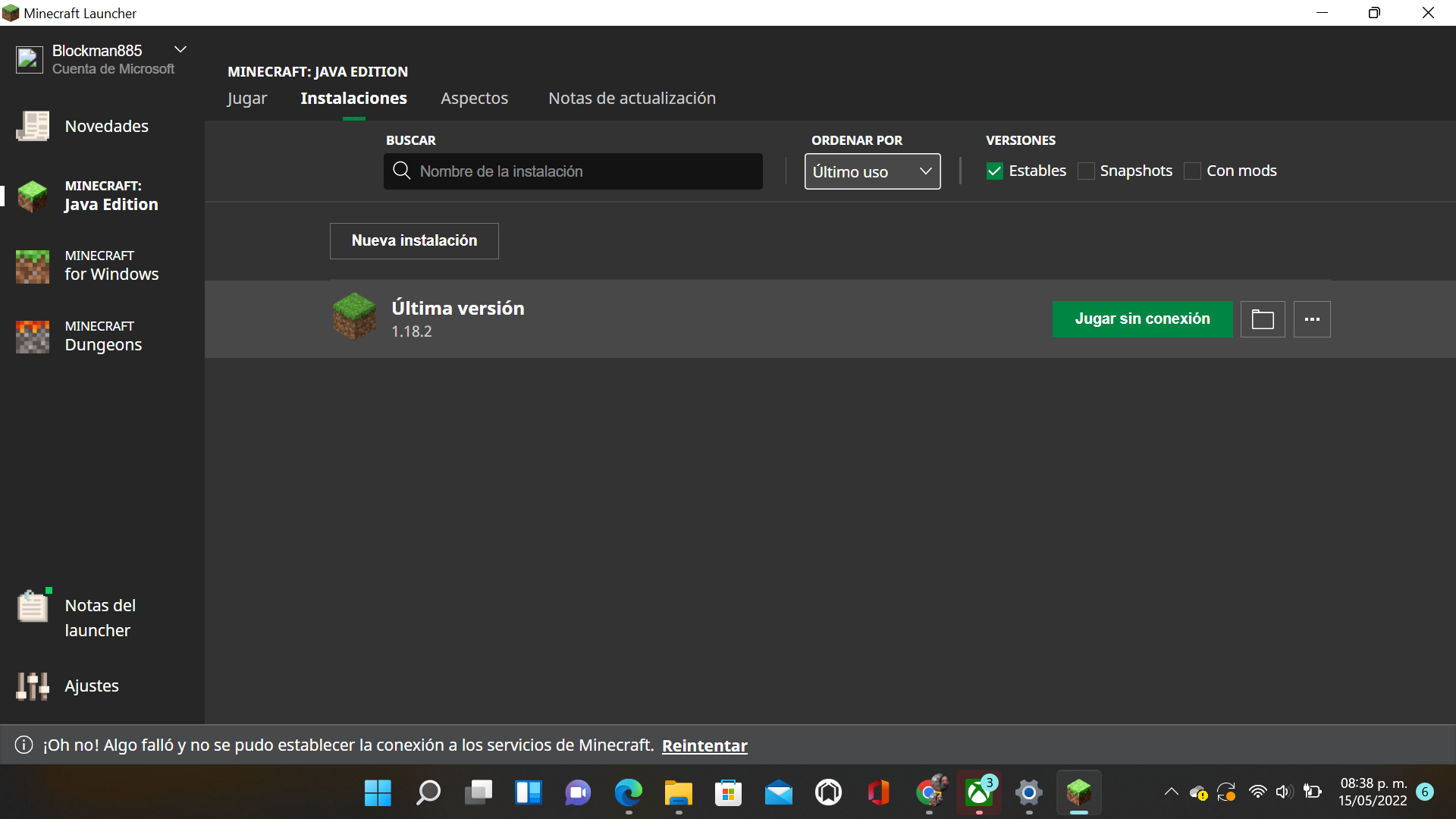The height and width of the screenshot is (819, 1456).
Task: Enable the Con mods checkbox
Action: coord(1192,171)
